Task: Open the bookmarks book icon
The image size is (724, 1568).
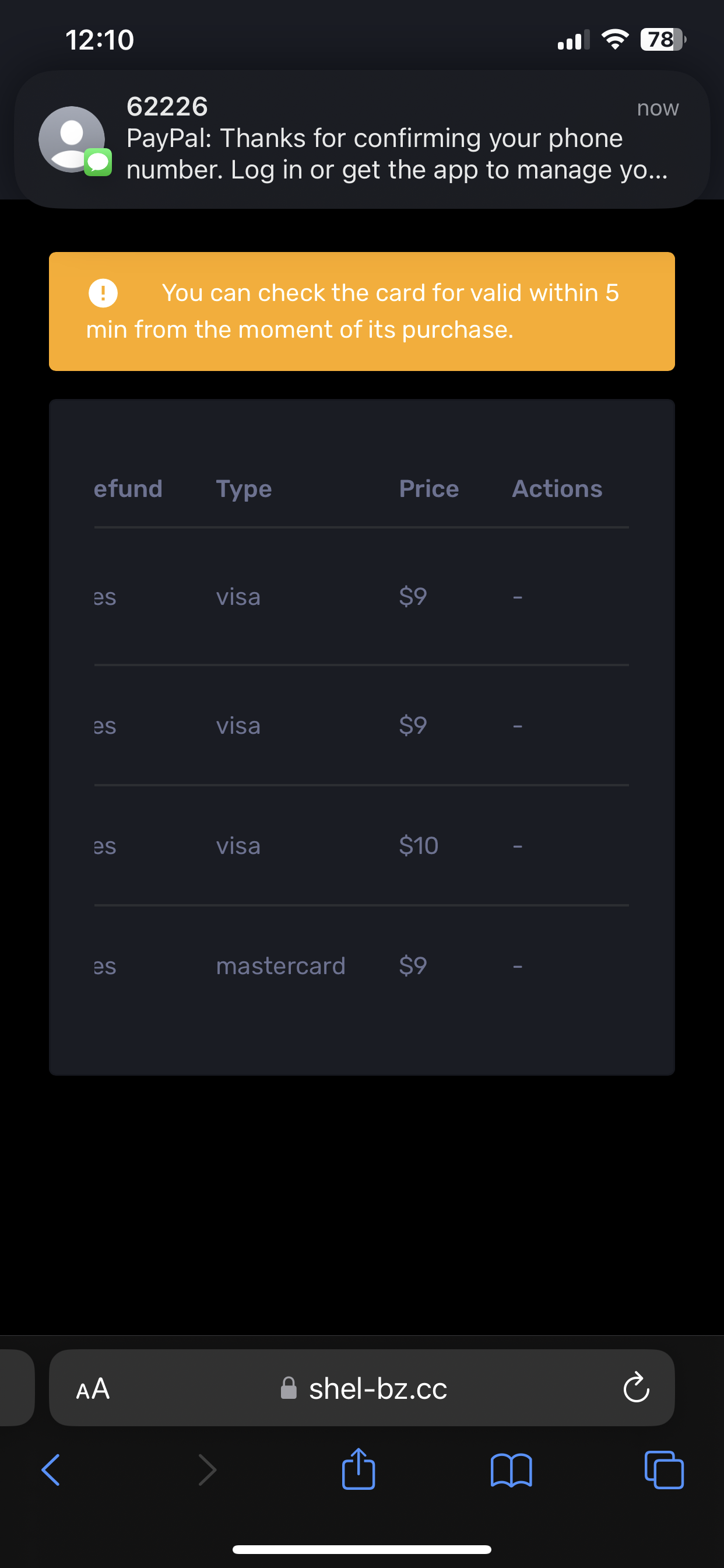Action: point(511,1470)
